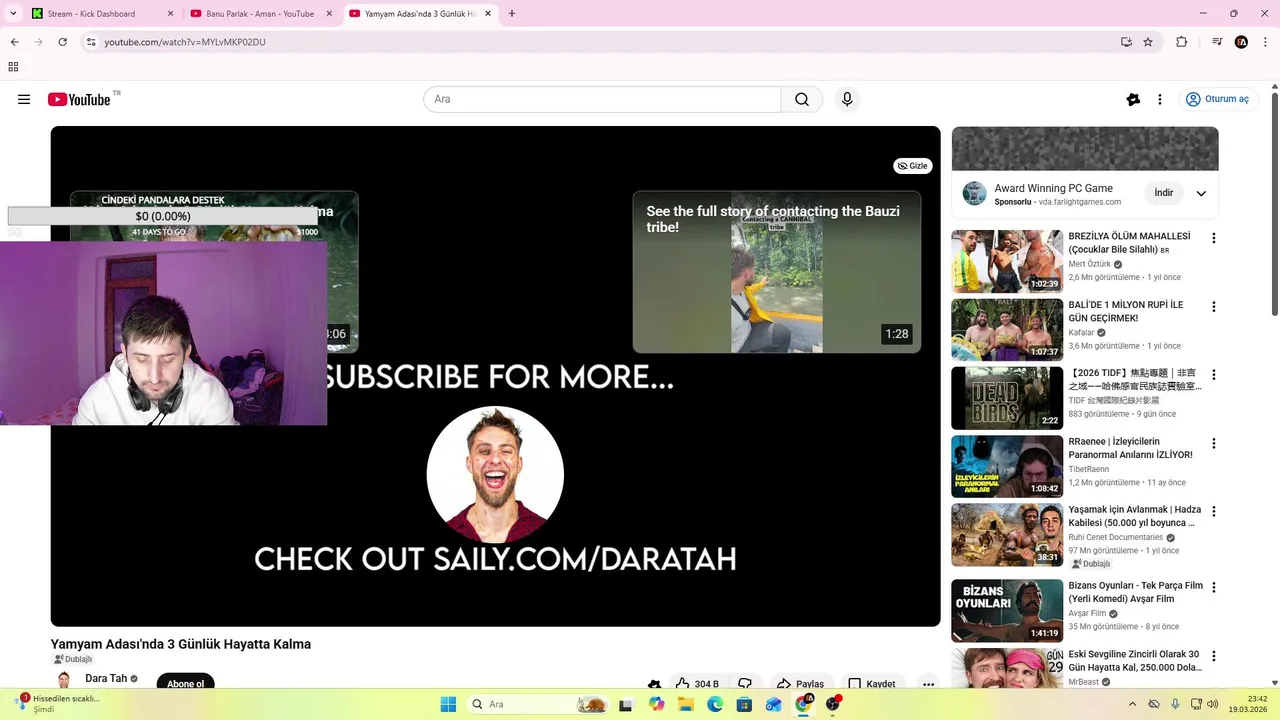This screenshot has width=1280, height=720.
Task: Open options for Eski Sevgiline Zincirli video
Action: pos(1214,656)
